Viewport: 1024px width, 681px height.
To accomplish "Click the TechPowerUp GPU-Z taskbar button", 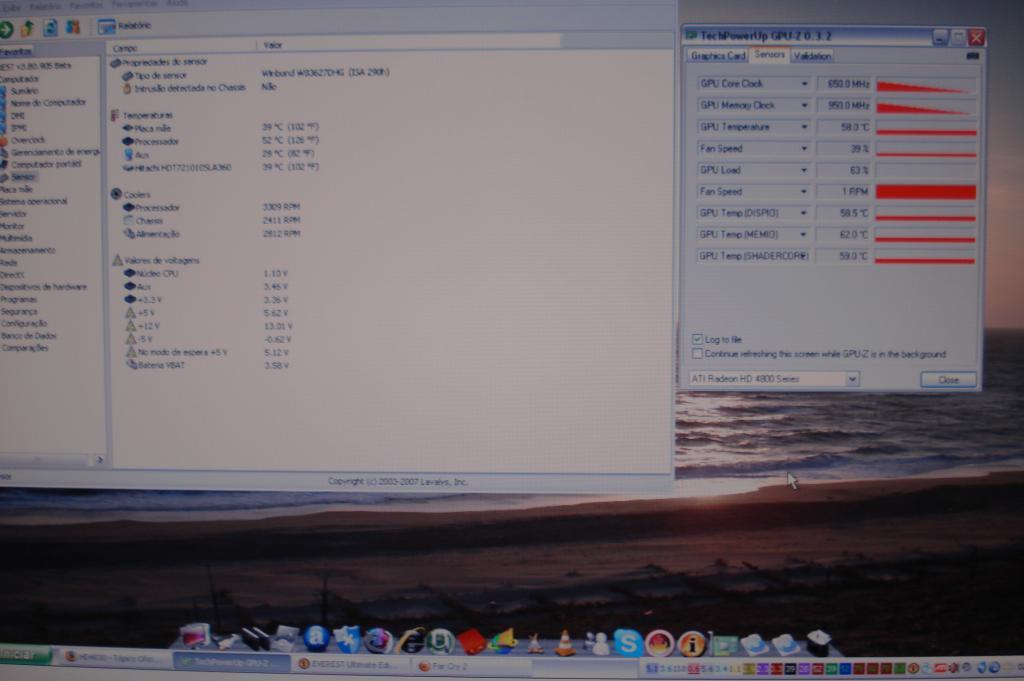I will pyautogui.click(x=232, y=662).
